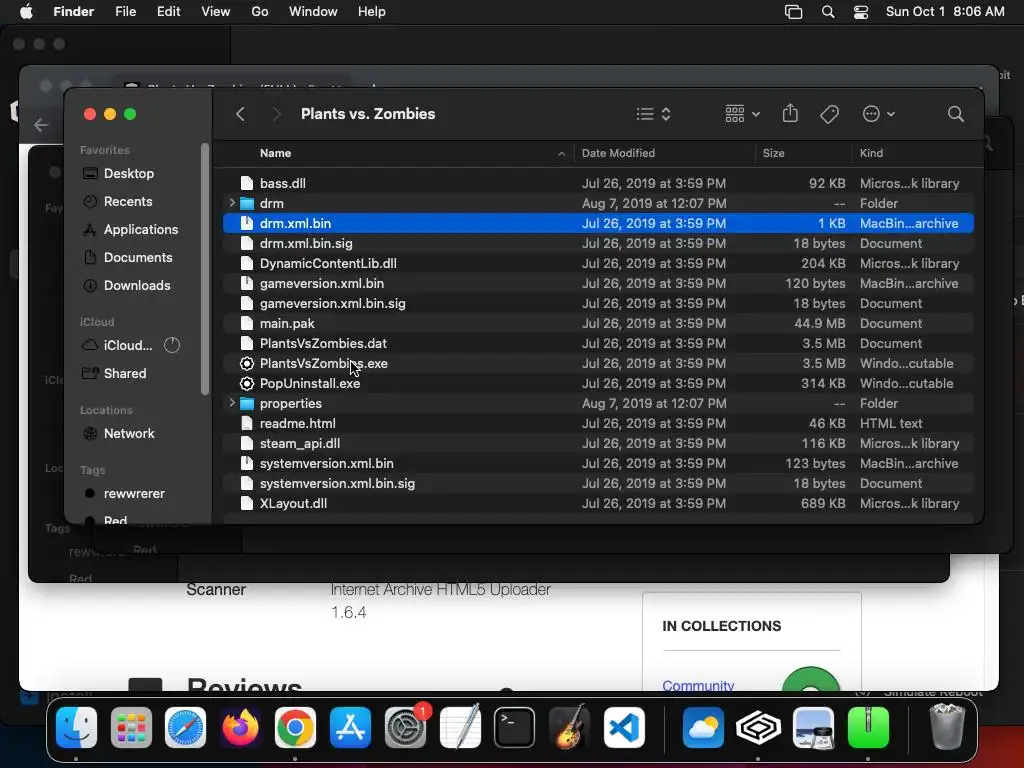Expand the properties folder disclosure arrow
Screen dimensions: 1024x768
232,403
